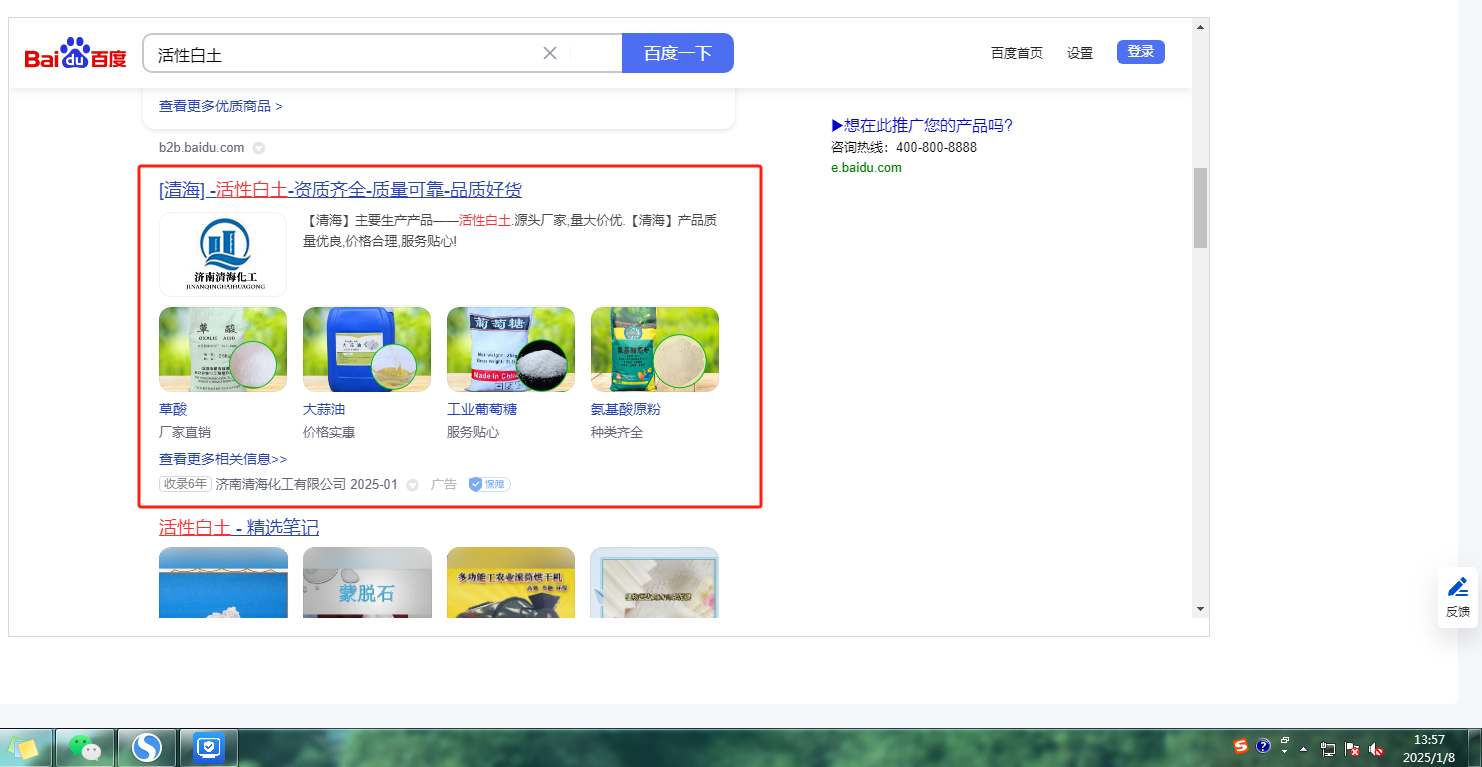Expand the arrow after 济南清海化工有限公司 2025-01

coord(412,485)
